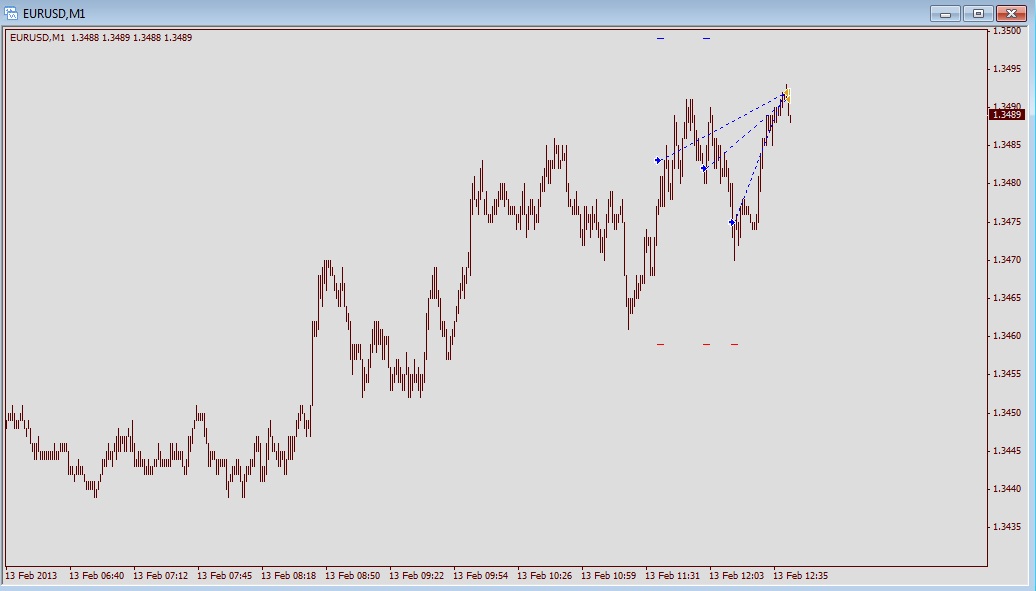Click the 1.3495 price scale label
This screenshot has height=591, width=1036.
(x=1007, y=69)
